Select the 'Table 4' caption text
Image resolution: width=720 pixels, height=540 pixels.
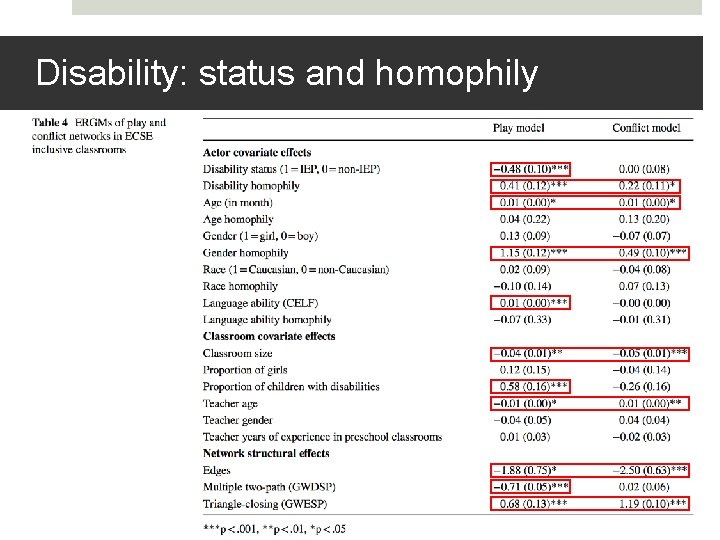tap(99, 136)
